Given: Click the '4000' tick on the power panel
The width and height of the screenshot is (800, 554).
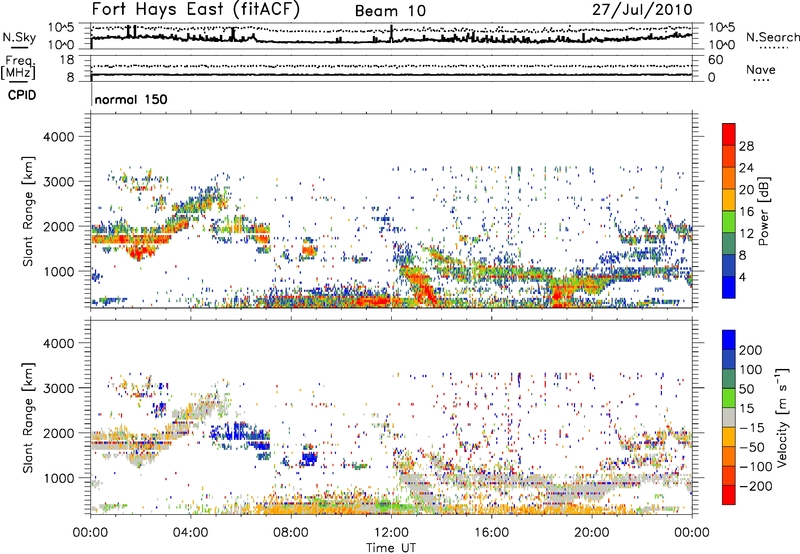Looking at the screenshot, I should [58, 137].
